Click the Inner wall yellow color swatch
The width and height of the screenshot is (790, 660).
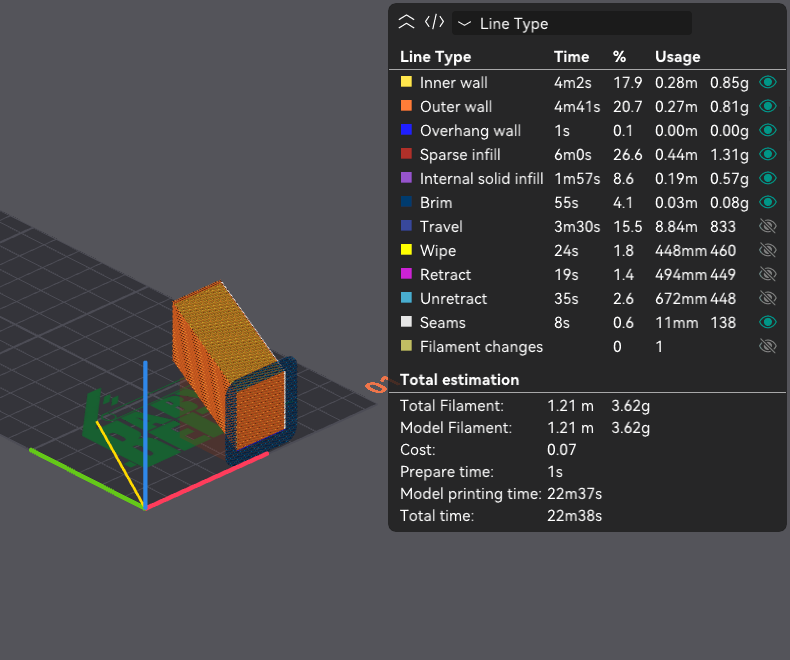pyautogui.click(x=406, y=82)
